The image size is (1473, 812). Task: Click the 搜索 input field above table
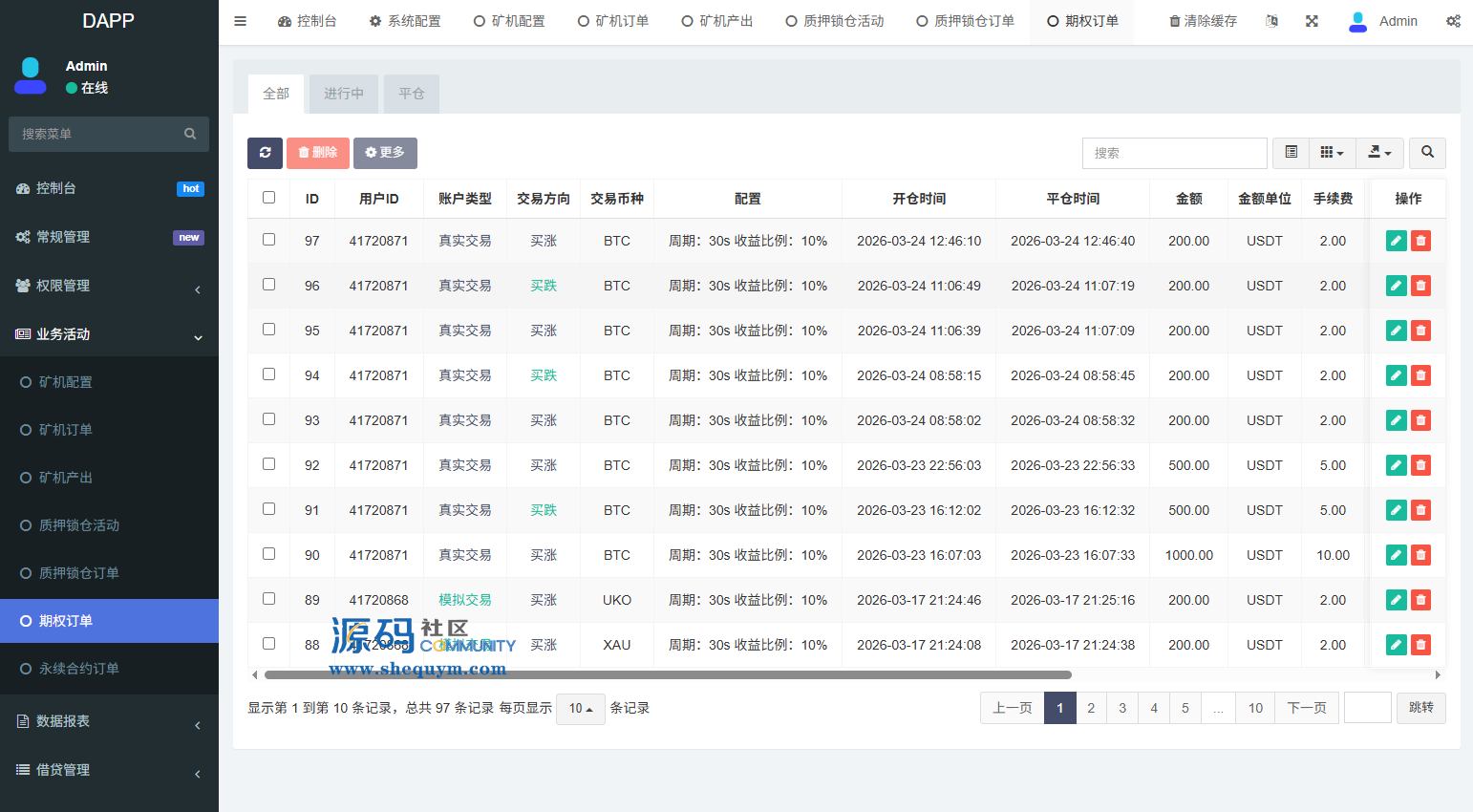1174,153
